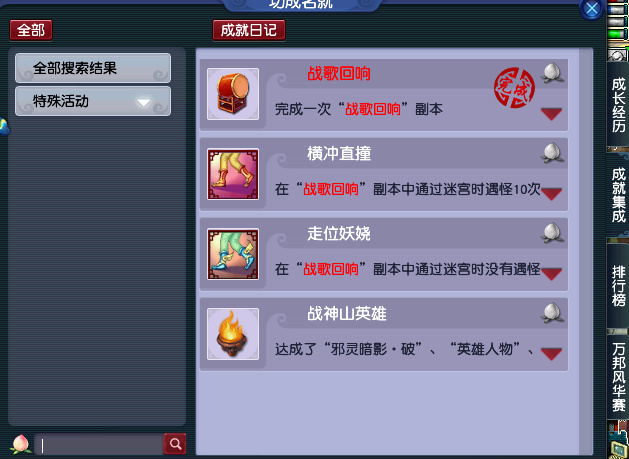Image resolution: width=629 pixels, height=459 pixels.
Task: Click the red 完成 stamp on 战歌回响
Action: coord(514,88)
